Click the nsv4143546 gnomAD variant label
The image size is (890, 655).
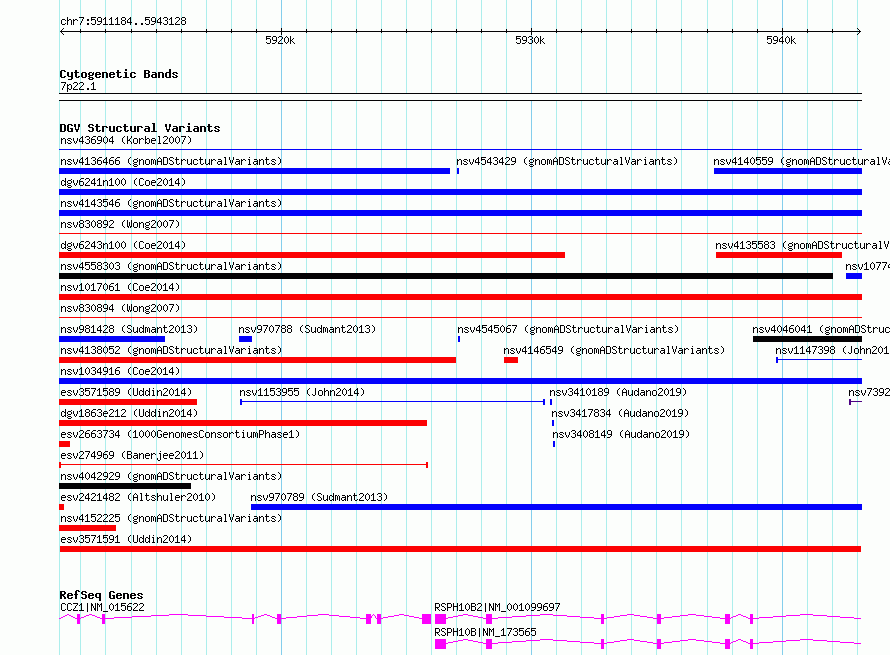tap(171, 203)
